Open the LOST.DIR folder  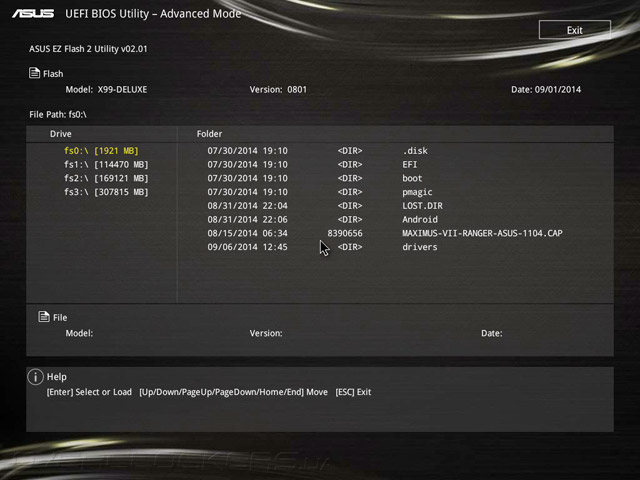[422, 206]
